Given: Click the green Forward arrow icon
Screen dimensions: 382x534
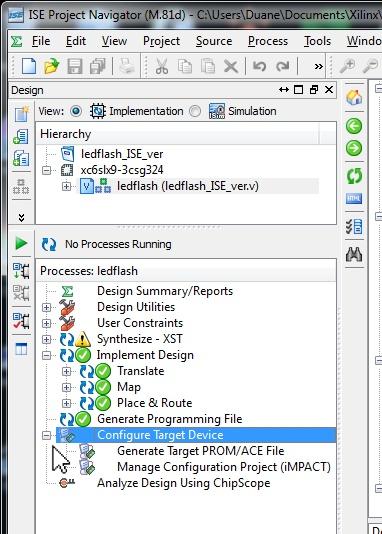Looking at the screenshot, I should pos(354,148).
